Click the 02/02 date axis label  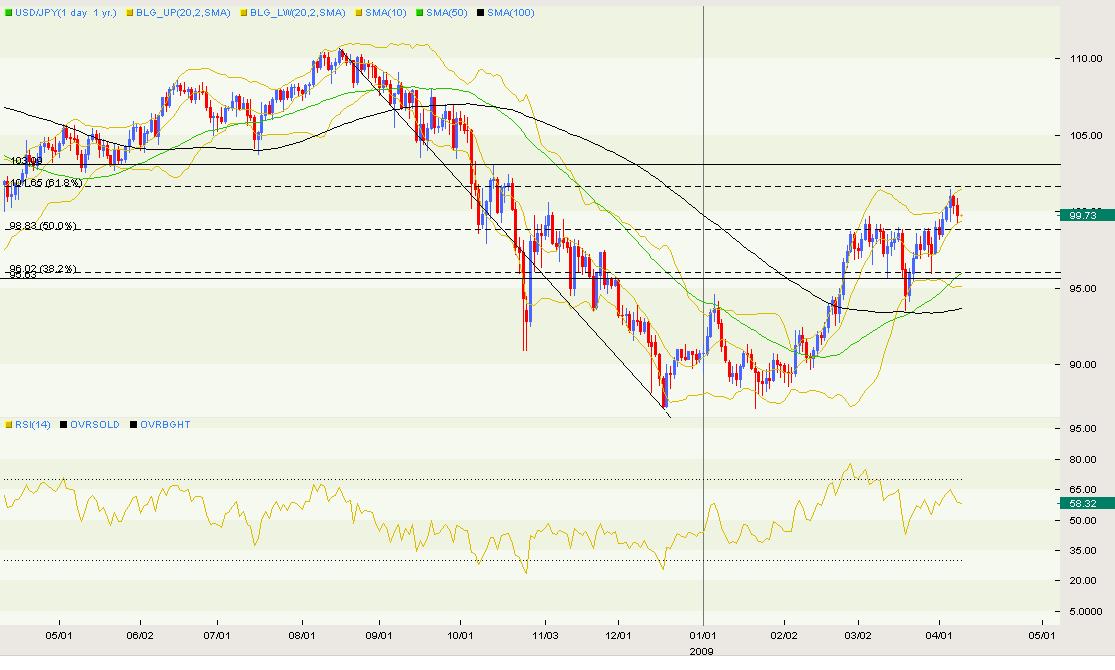[784, 635]
